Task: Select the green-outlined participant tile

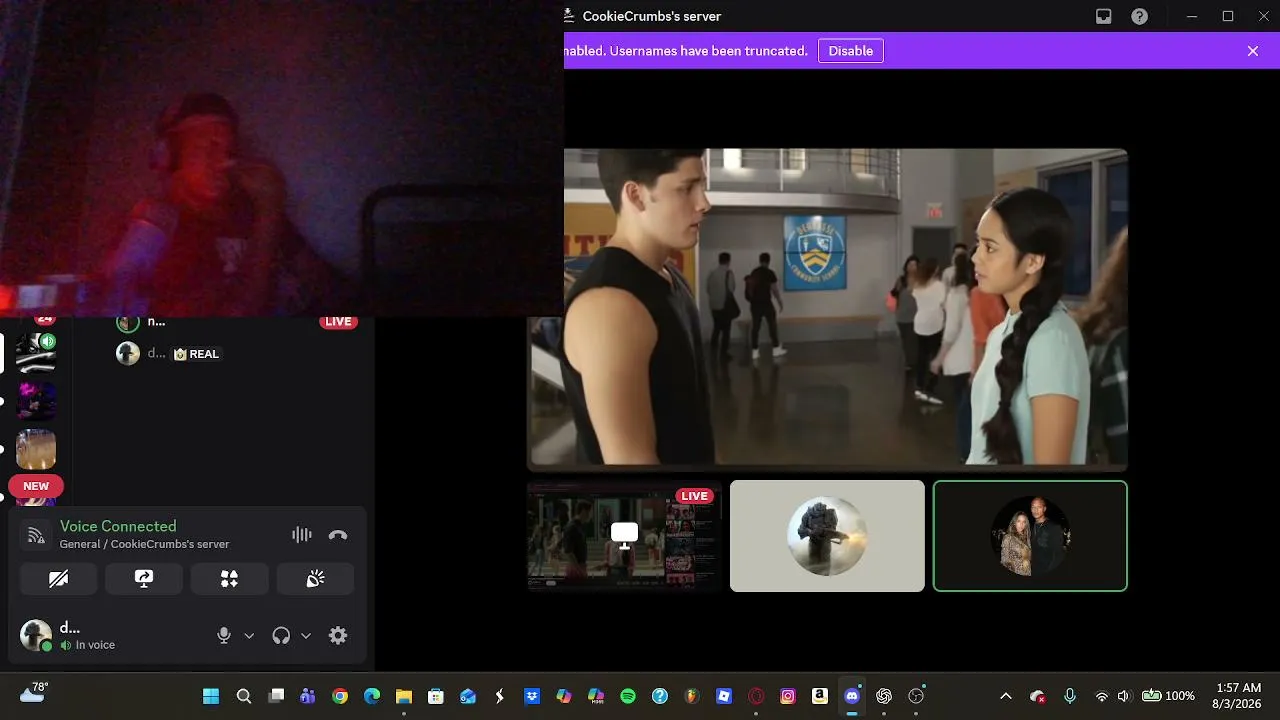Action: [1030, 536]
